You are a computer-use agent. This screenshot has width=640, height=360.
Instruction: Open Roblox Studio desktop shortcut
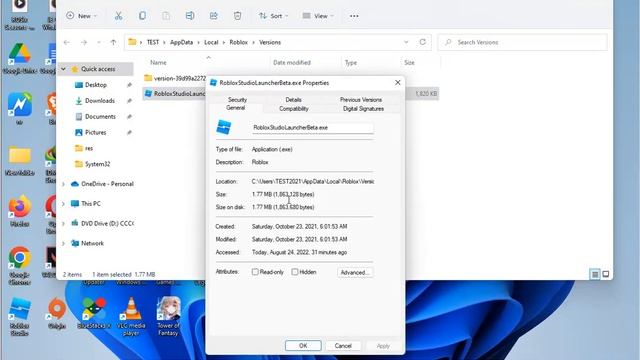click(x=19, y=316)
